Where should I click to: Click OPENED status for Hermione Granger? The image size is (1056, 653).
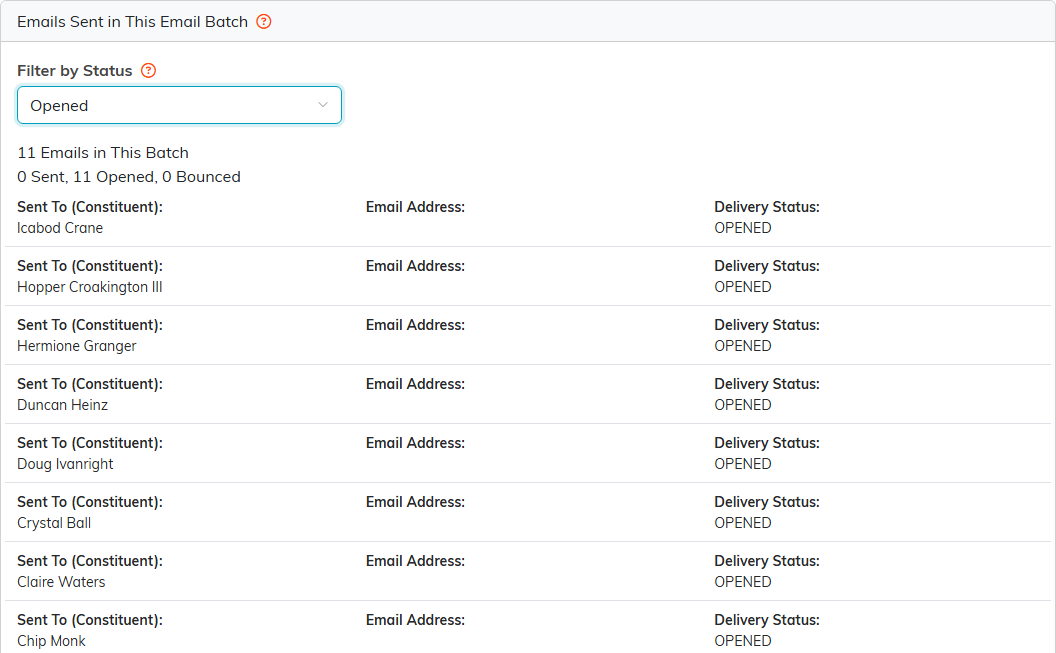(x=743, y=346)
